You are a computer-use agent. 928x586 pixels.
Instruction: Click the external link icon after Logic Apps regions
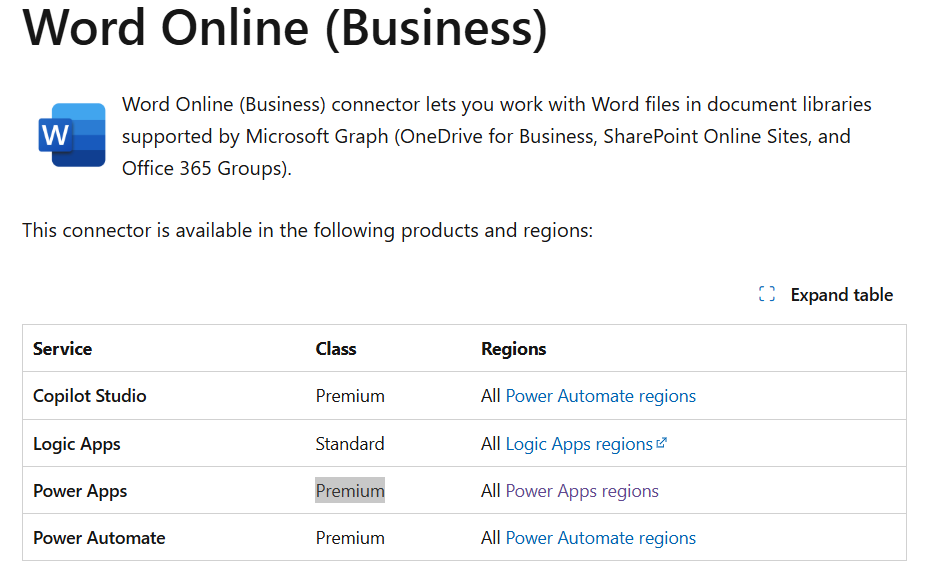point(662,443)
